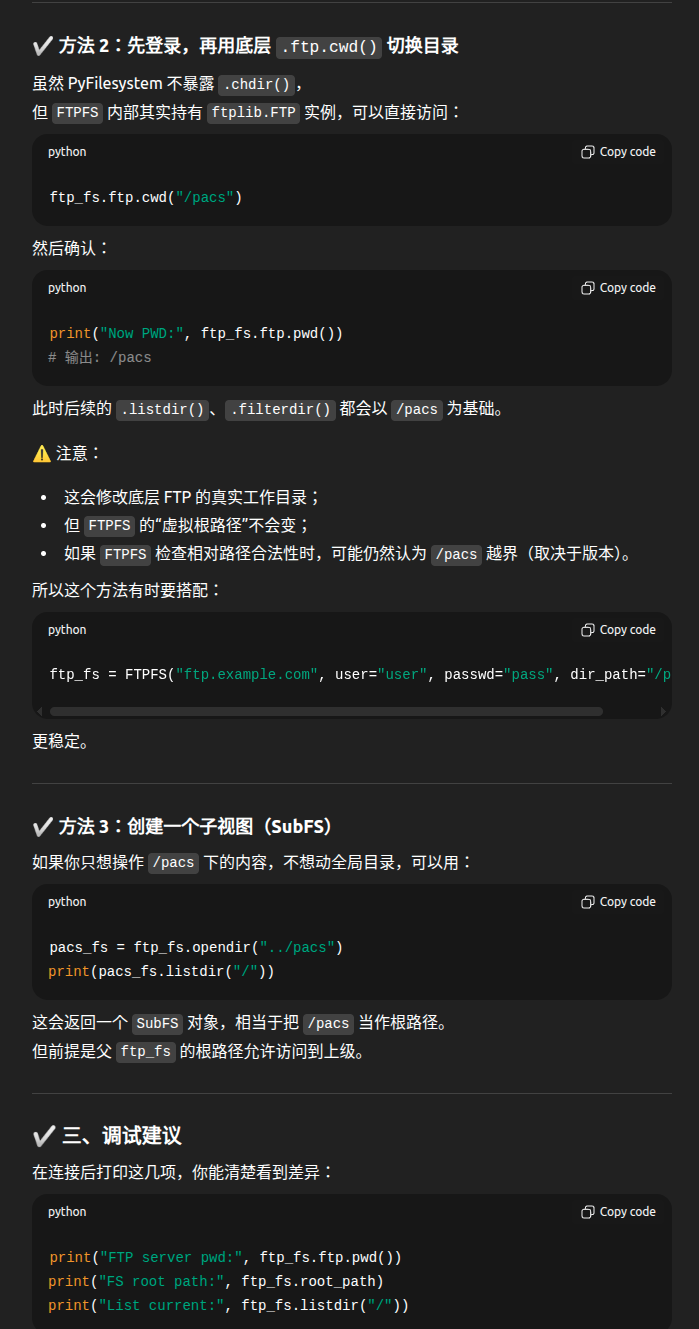
Task: Click the SubFS inline code badge
Action: coord(157,1023)
